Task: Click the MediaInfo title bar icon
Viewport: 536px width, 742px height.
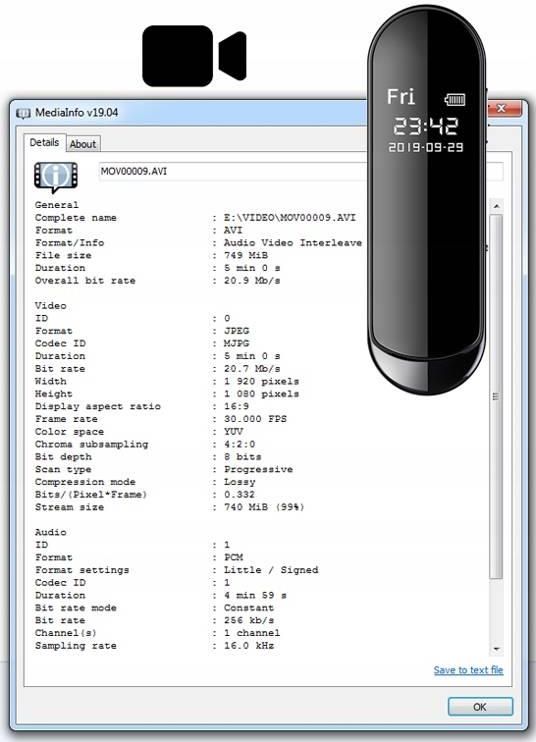Action: click(23, 113)
